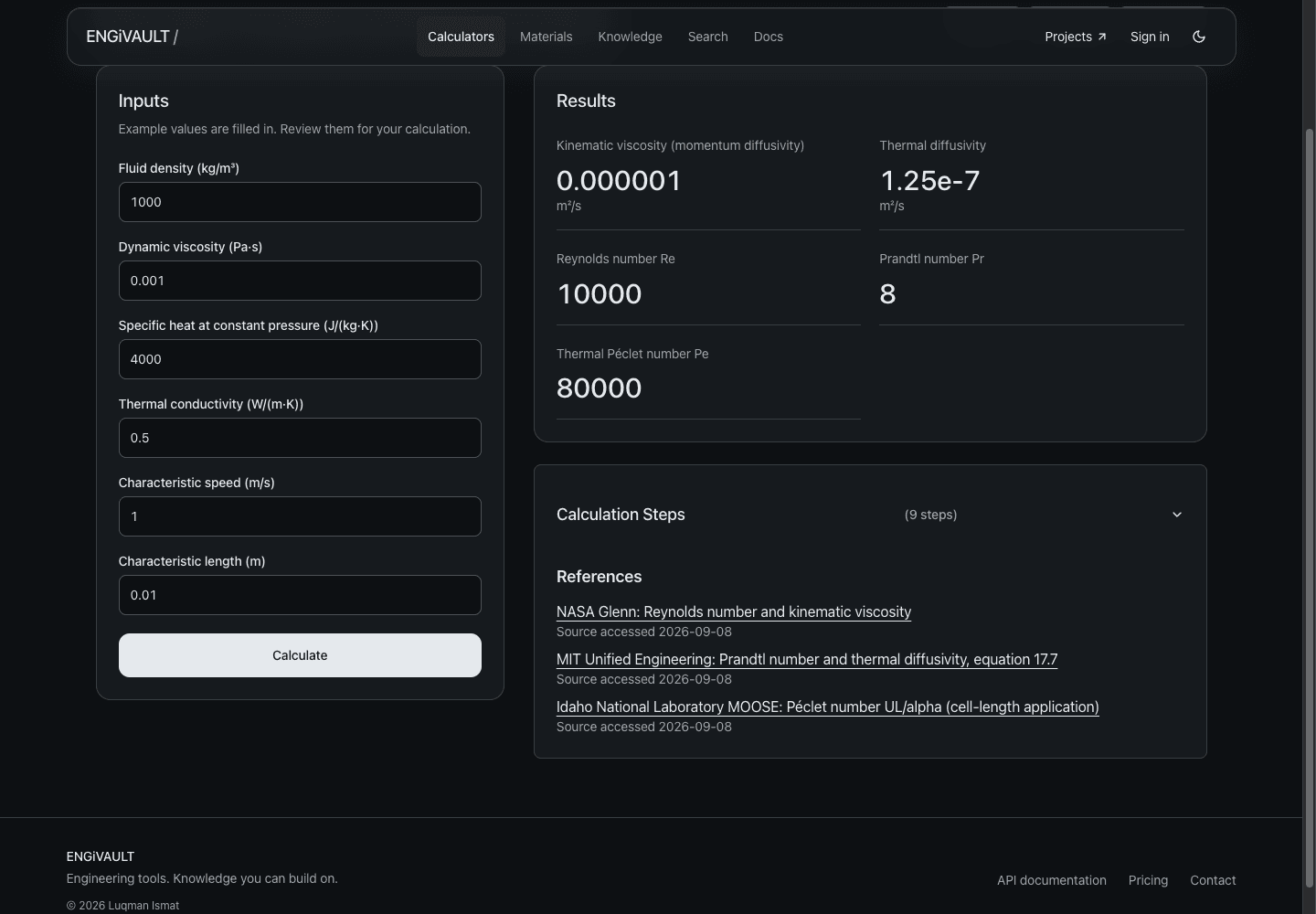Viewport: 1316px width, 914px height.
Task: Select the Reynolds number value 10000
Action: [600, 293]
